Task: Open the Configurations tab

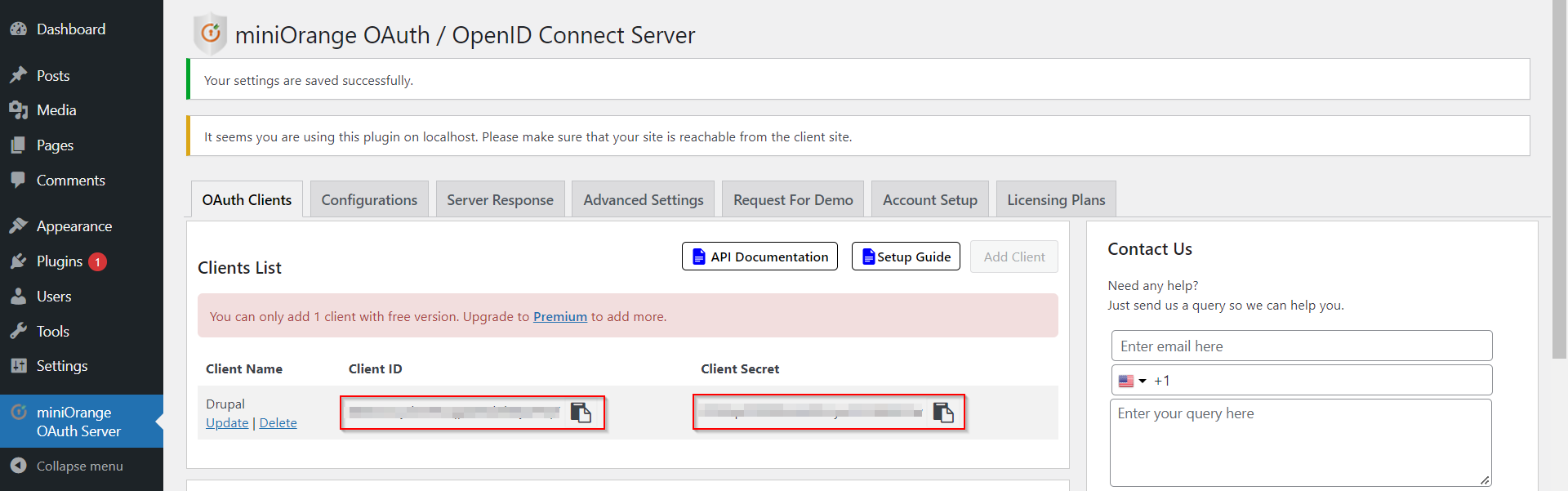Action: [x=369, y=199]
